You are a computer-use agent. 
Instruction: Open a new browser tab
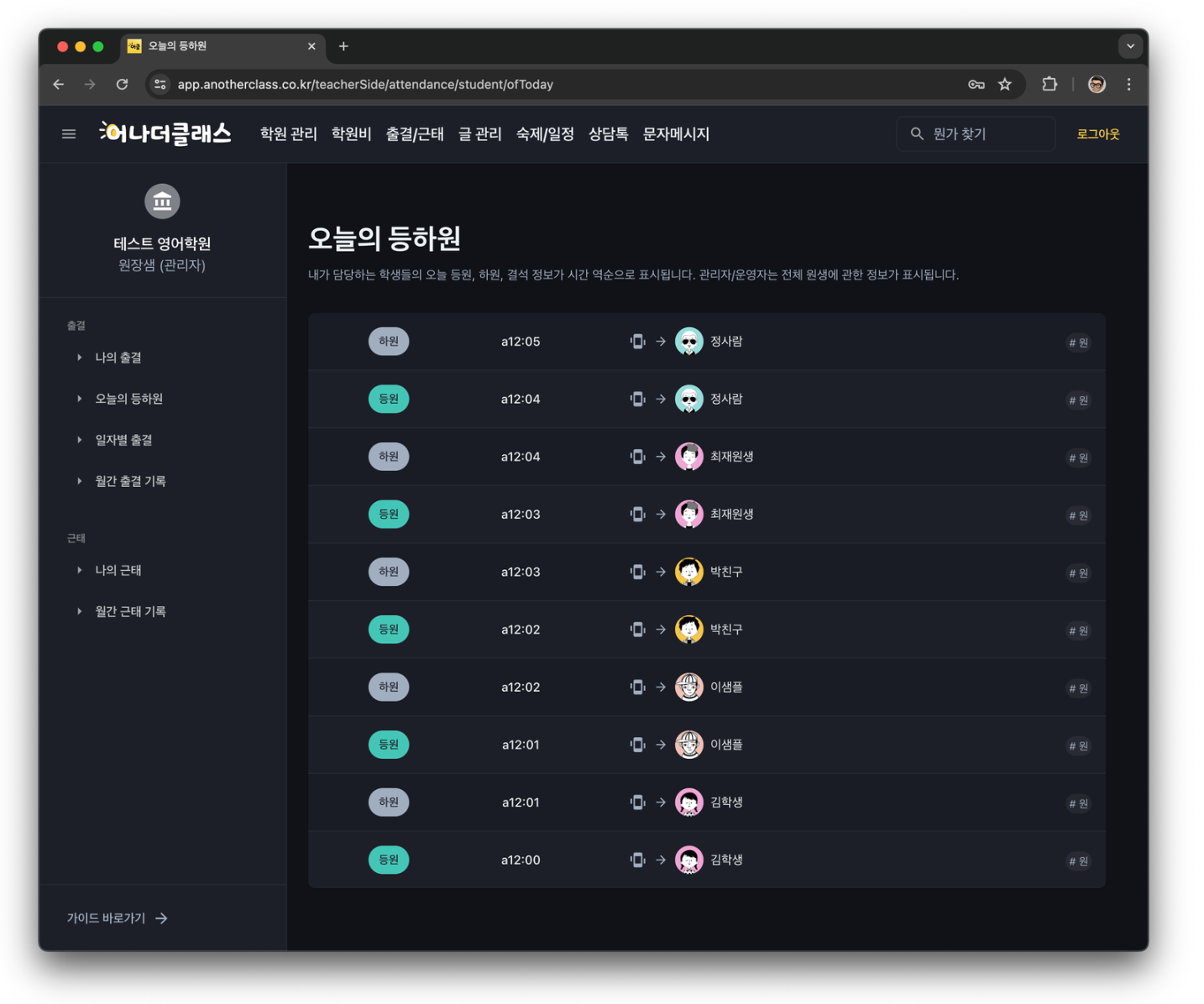[x=343, y=46]
